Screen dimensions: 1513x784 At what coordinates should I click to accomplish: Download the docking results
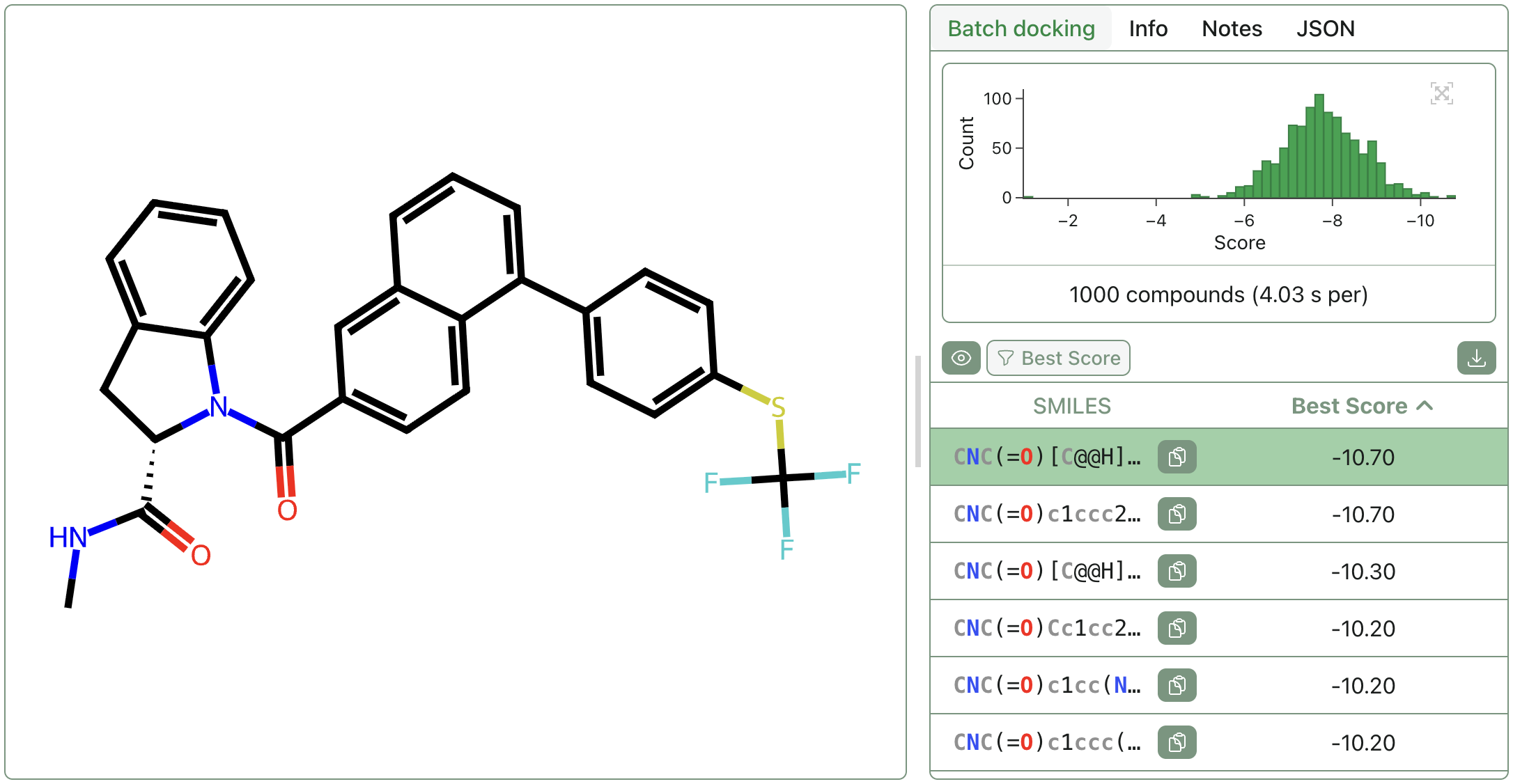coord(1476,358)
